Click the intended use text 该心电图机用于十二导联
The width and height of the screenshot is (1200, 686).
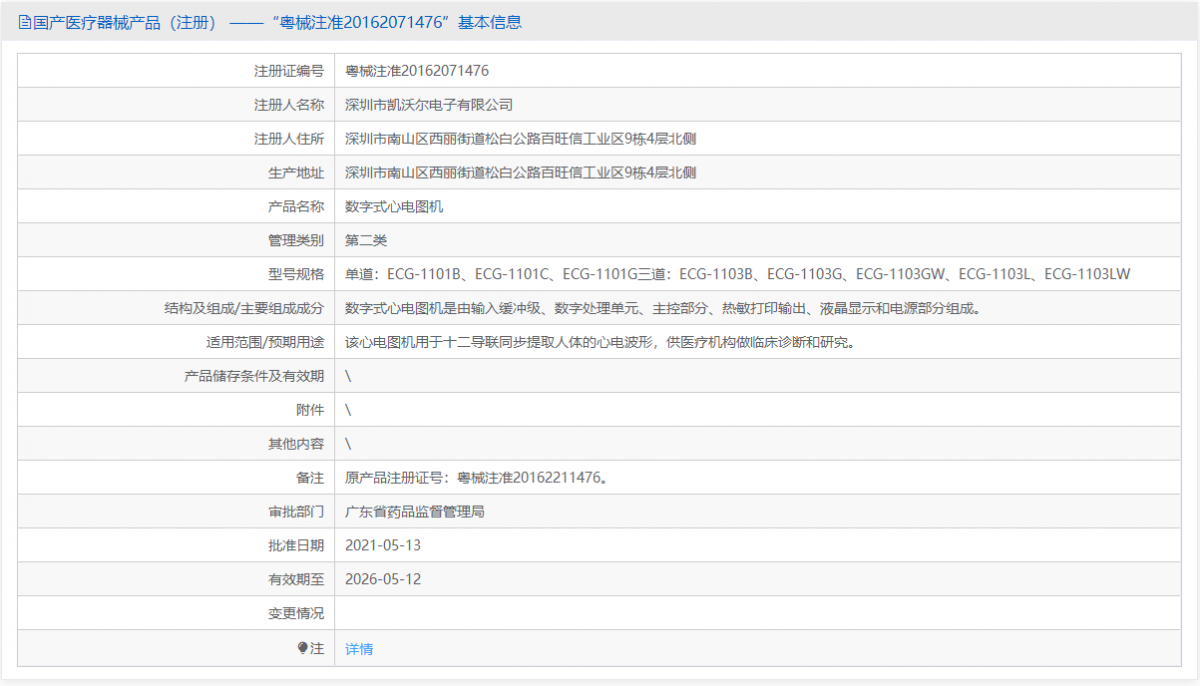click(x=602, y=343)
